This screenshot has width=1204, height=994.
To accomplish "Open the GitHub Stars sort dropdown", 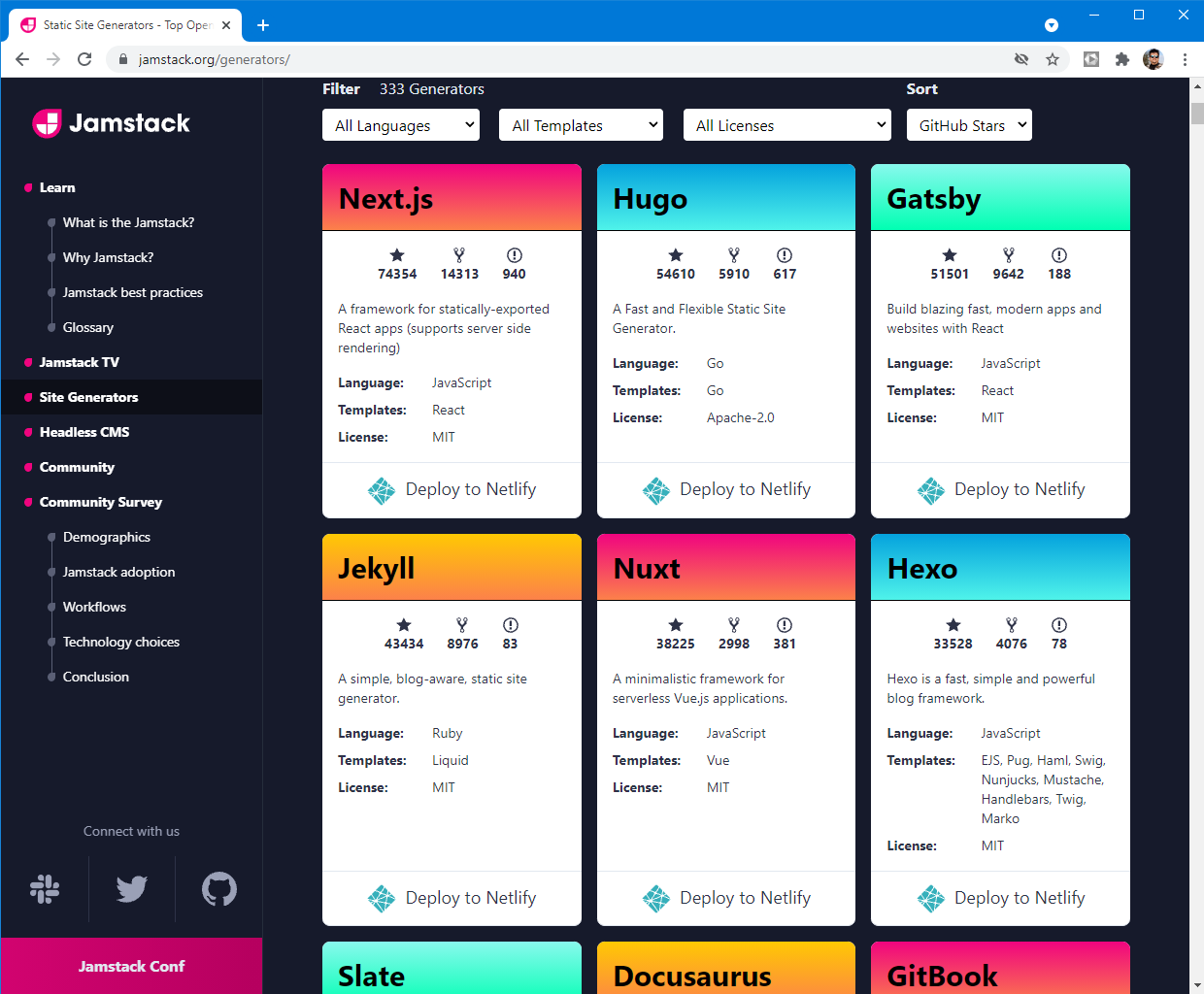I will 969,125.
